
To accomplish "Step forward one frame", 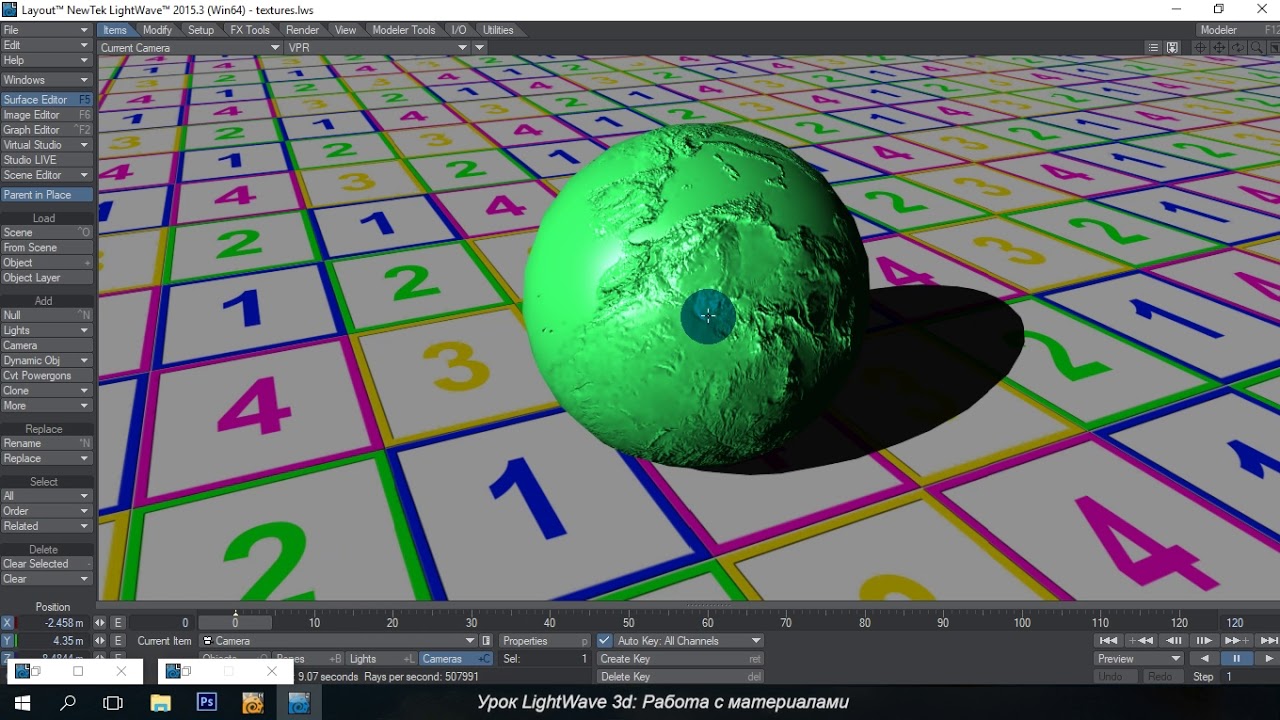I will (1204, 641).
